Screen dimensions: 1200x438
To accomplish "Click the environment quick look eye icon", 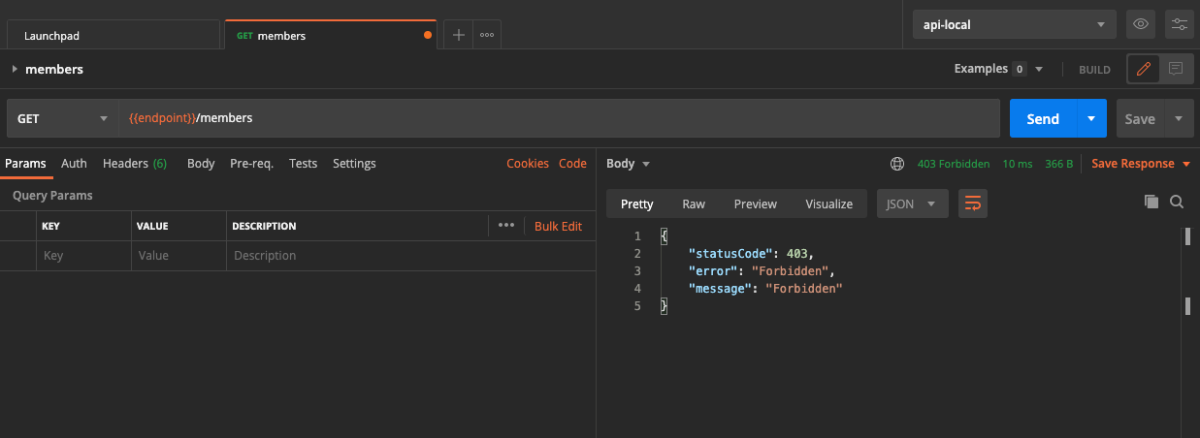I will [x=1141, y=24].
